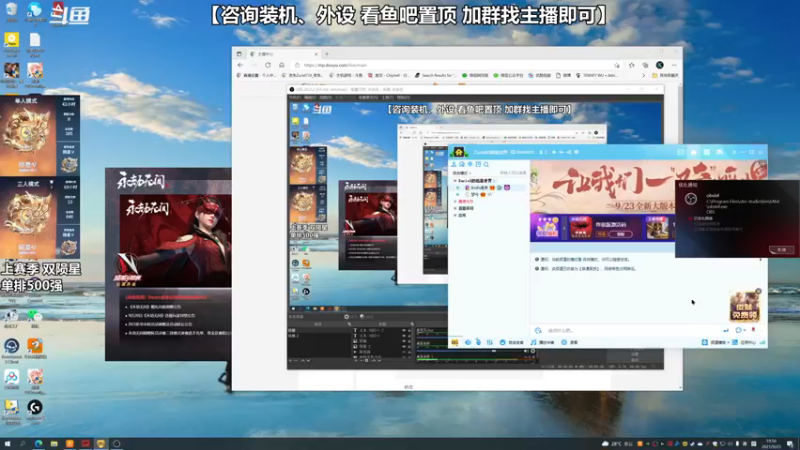Open the 帮助 menu in OBS

403,97
